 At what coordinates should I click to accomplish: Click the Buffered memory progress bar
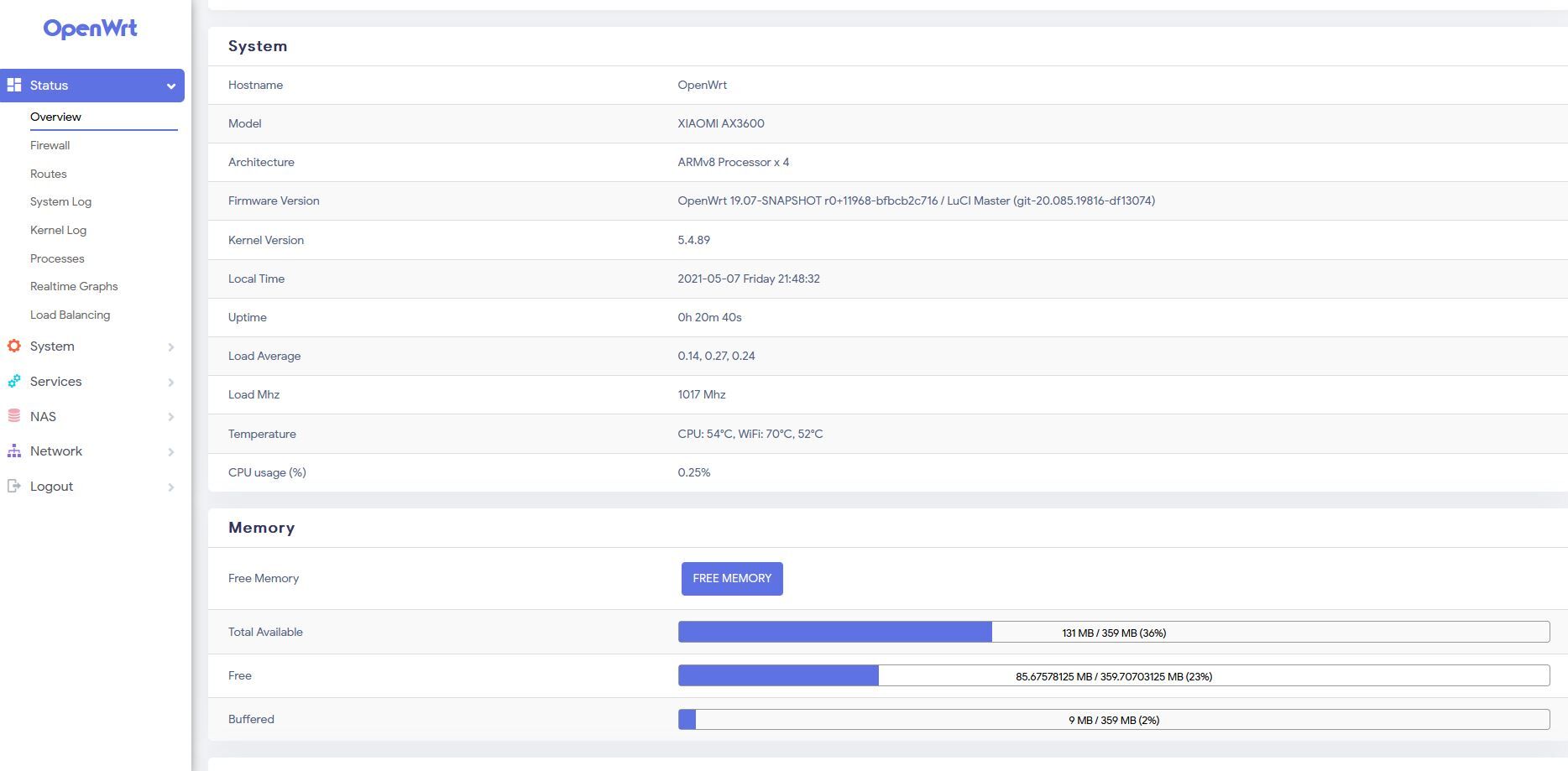coord(1114,719)
